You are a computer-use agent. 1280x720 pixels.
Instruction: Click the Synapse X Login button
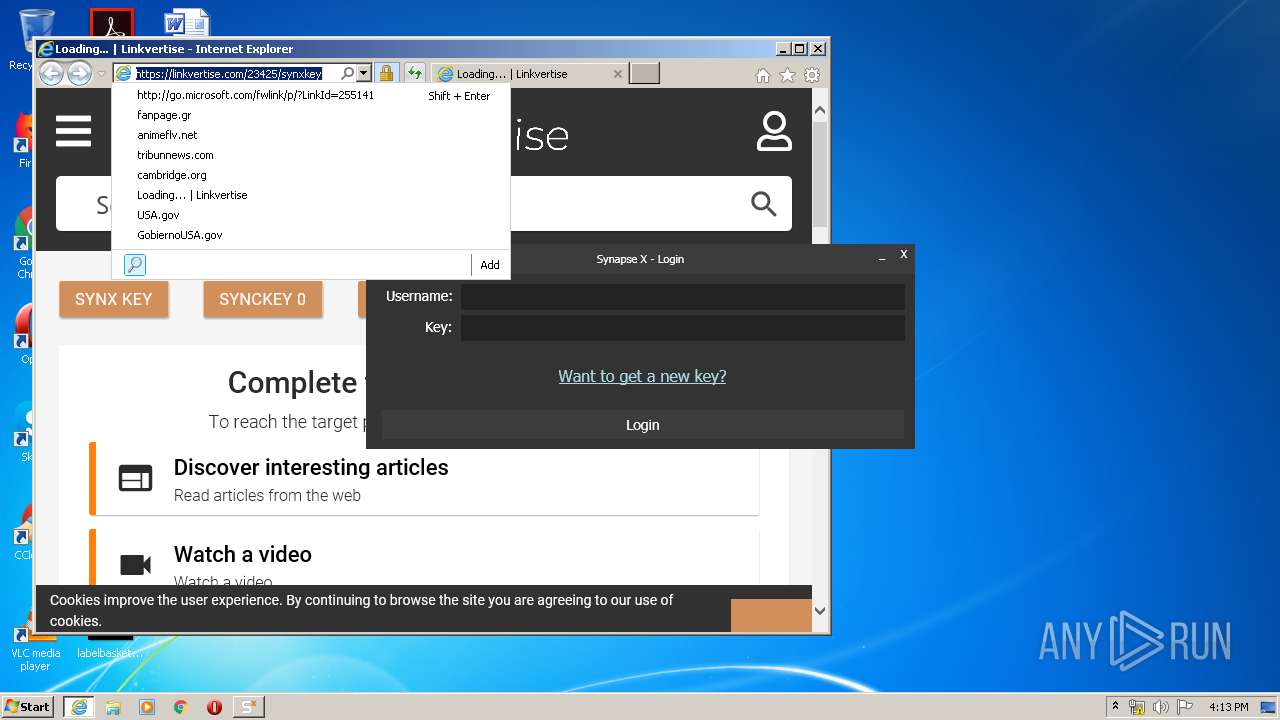(642, 425)
